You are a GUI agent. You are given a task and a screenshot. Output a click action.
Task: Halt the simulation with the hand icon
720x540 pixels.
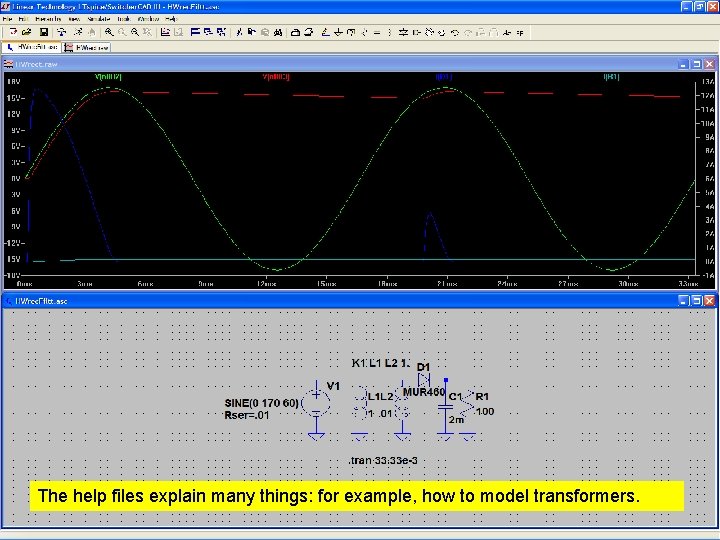pyautogui.click(x=91, y=32)
